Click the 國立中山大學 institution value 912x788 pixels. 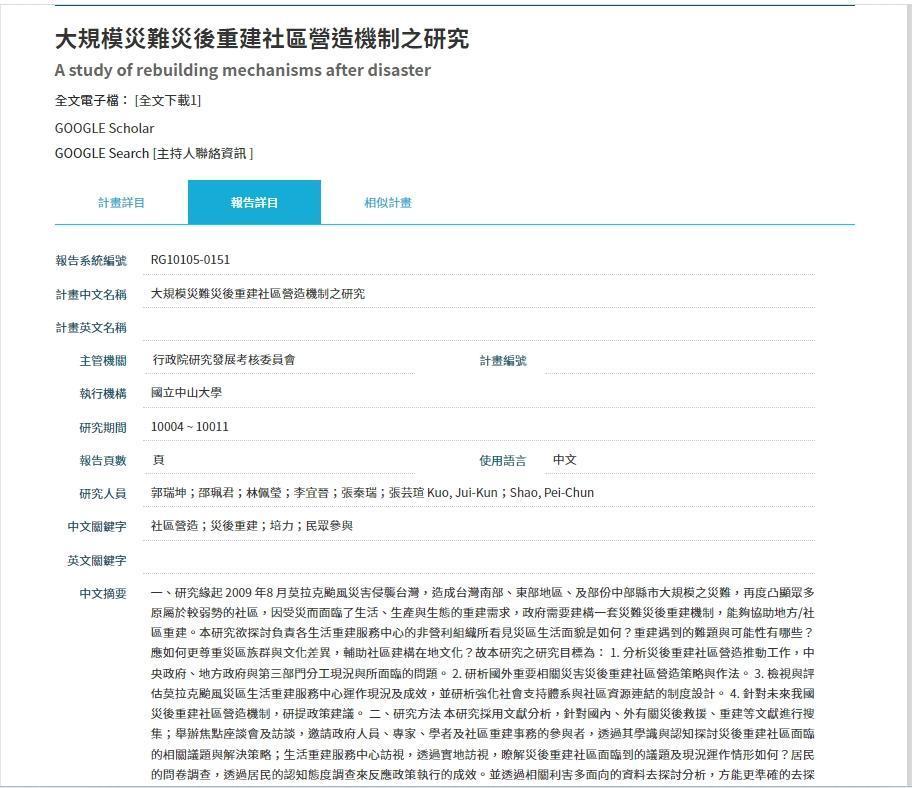(186, 393)
